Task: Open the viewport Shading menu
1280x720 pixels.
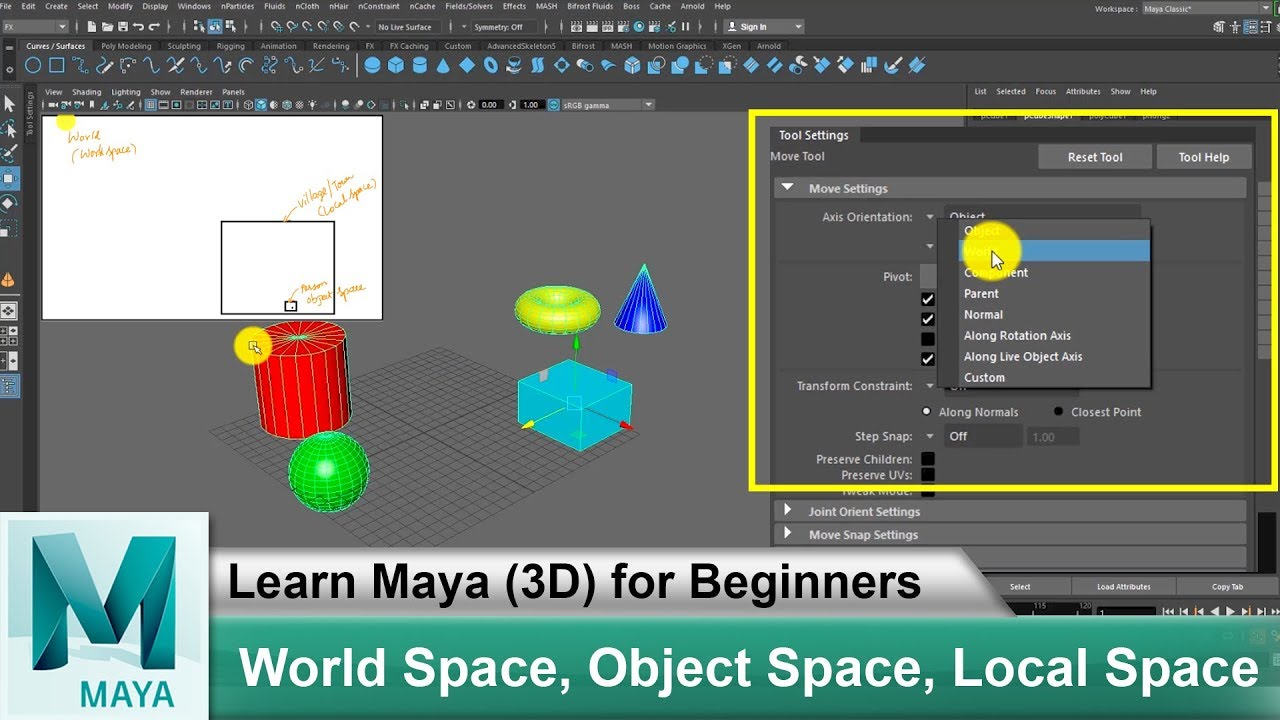Action: point(86,92)
